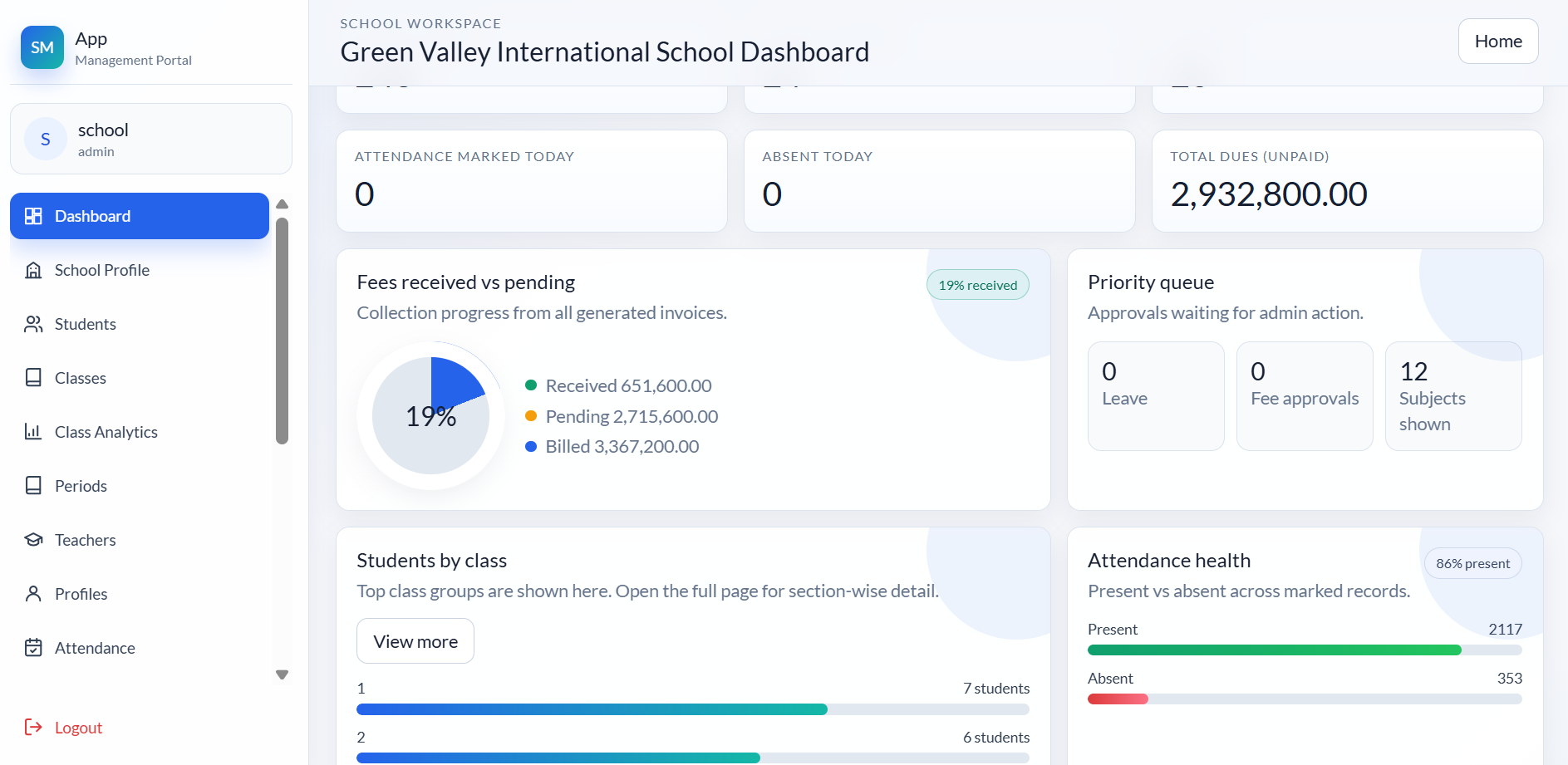This screenshot has width=1568, height=765.
Task: Navigate to Periods
Action: [x=140, y=486]
